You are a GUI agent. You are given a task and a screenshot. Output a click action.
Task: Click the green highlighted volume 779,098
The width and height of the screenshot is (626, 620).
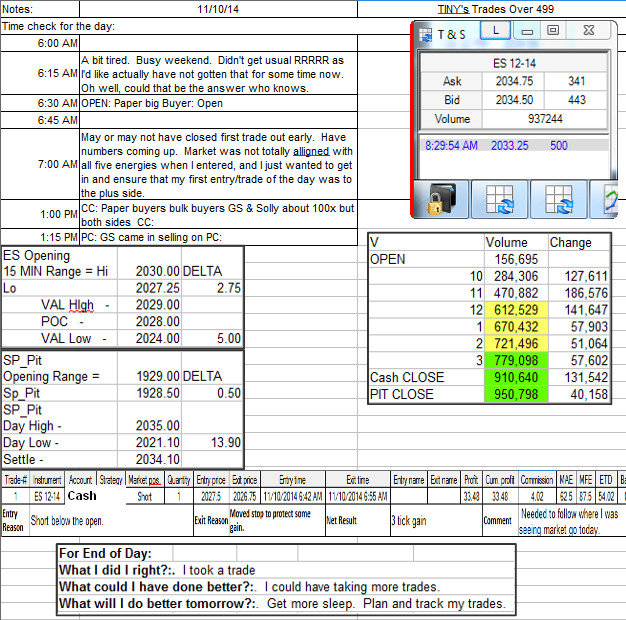coord(516,361)
